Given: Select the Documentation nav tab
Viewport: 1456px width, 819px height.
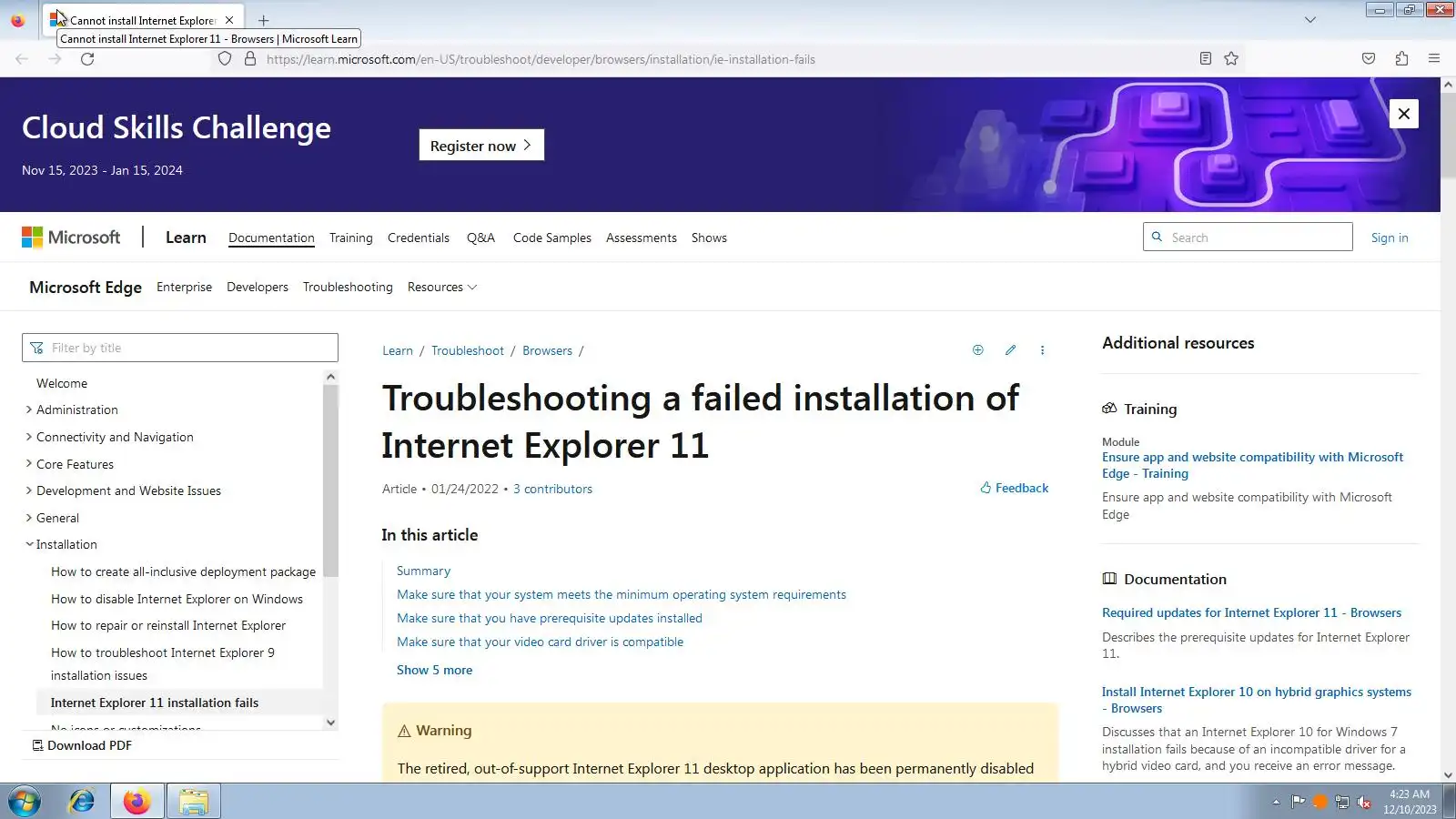Looking at the screenshot, I should pyautogui.click(x=271, y=238).
